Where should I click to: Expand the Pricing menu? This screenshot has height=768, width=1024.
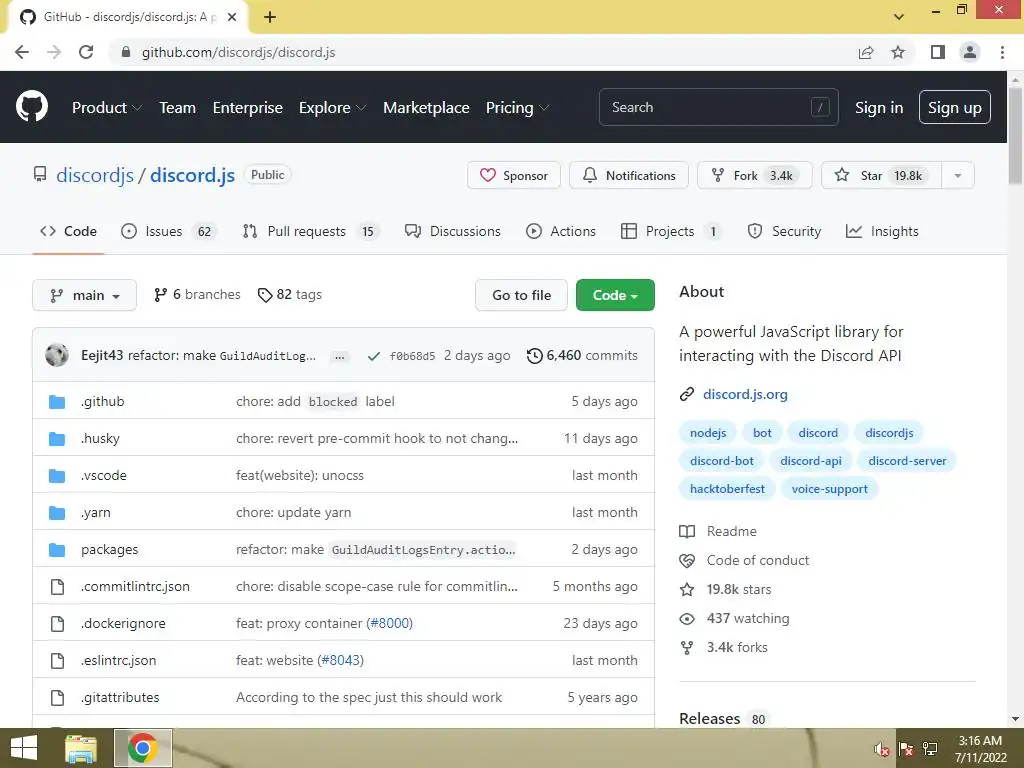[517, 108]
